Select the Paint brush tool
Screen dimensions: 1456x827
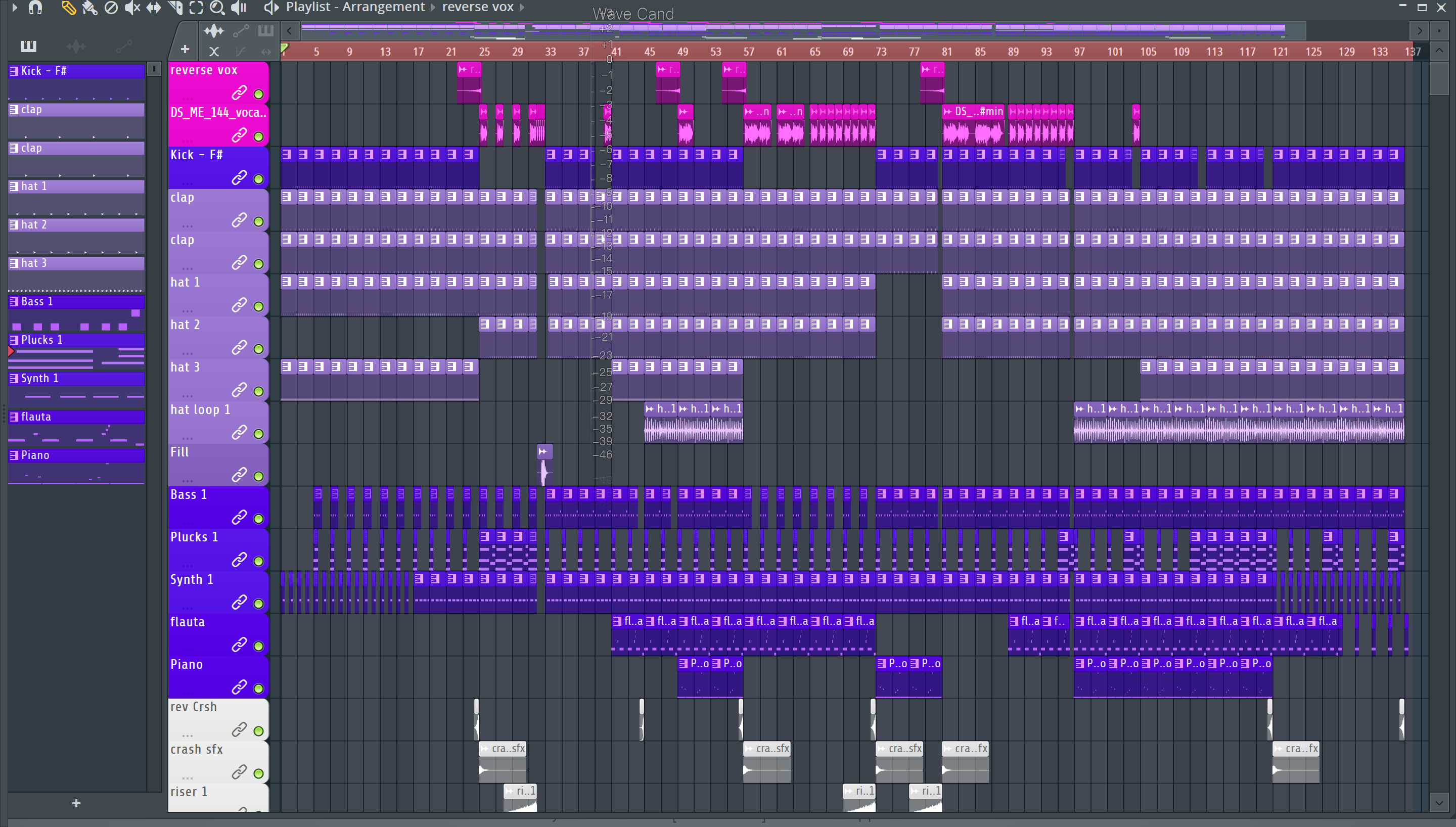[x=89, y=8]
